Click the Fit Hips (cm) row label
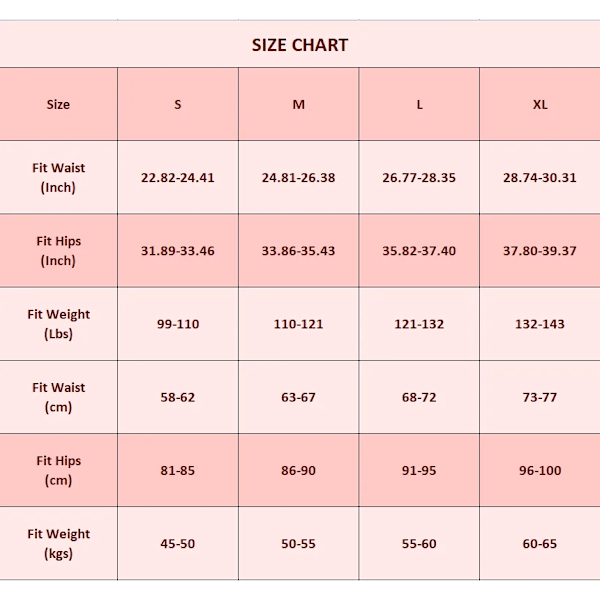600x600 pixels. pos(58,470)
